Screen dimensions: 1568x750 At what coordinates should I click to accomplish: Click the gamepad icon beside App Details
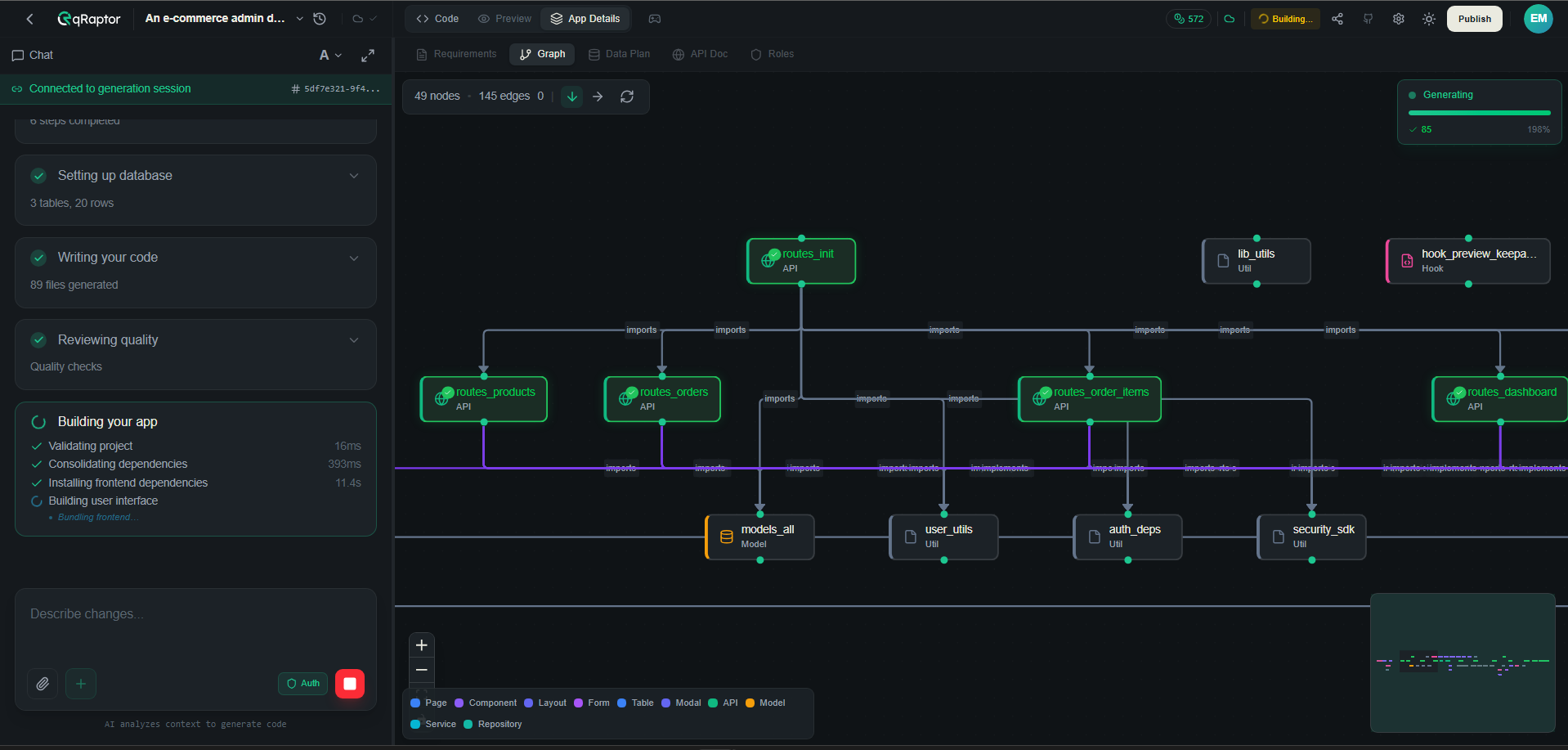(655, 19)
